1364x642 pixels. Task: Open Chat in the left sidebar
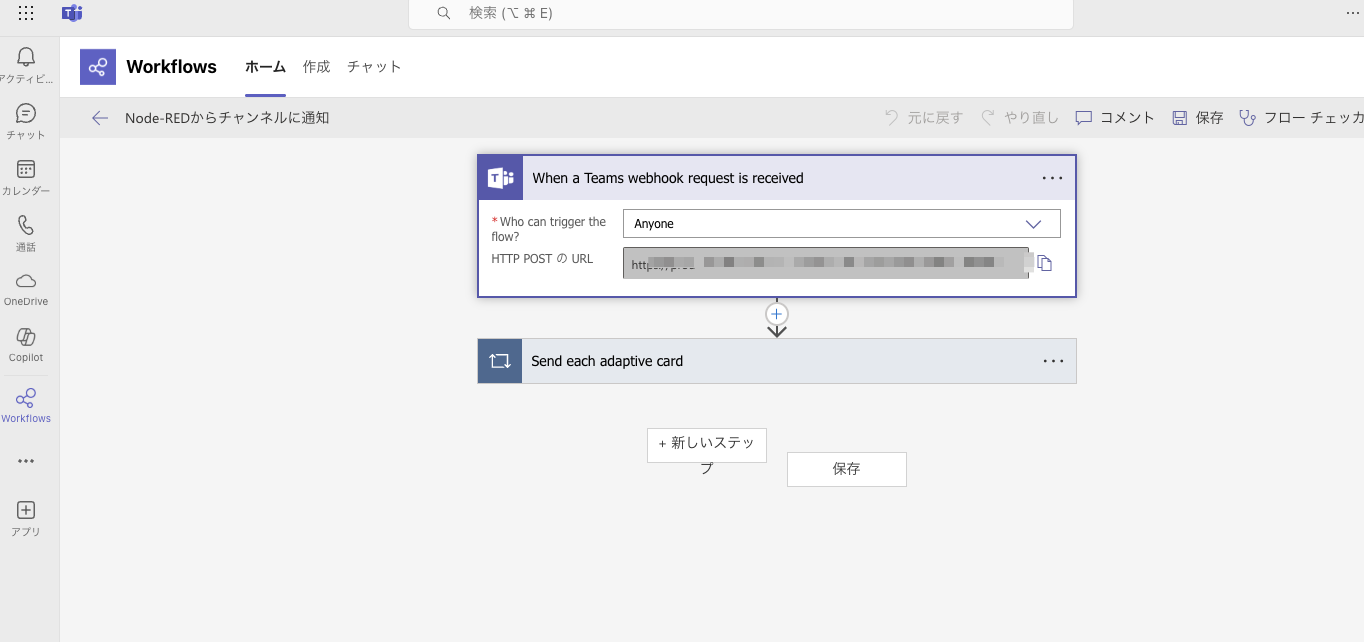tap(26, 121)
